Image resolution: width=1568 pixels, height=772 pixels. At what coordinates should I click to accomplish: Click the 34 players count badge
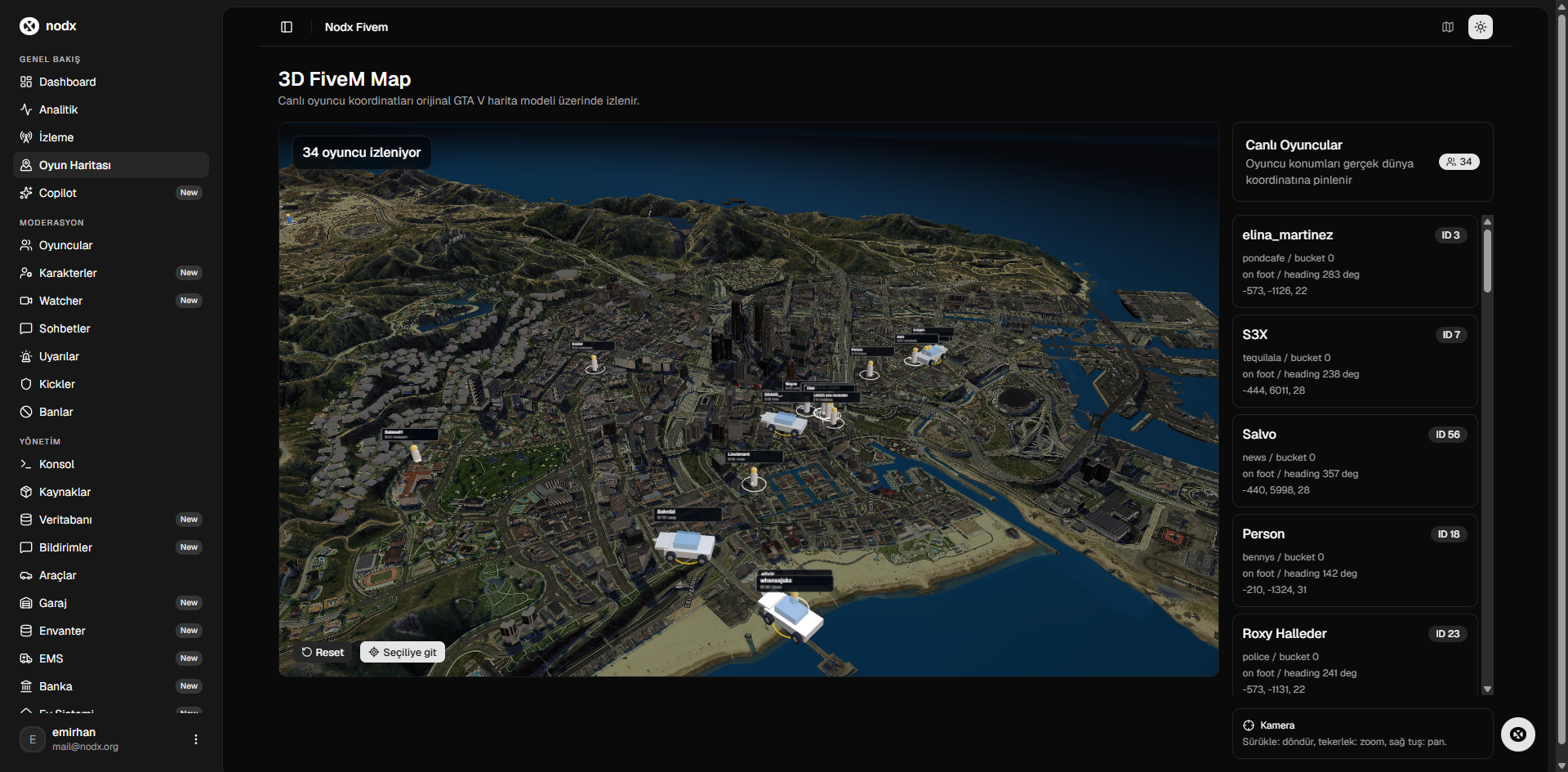tap(1459, 162)
